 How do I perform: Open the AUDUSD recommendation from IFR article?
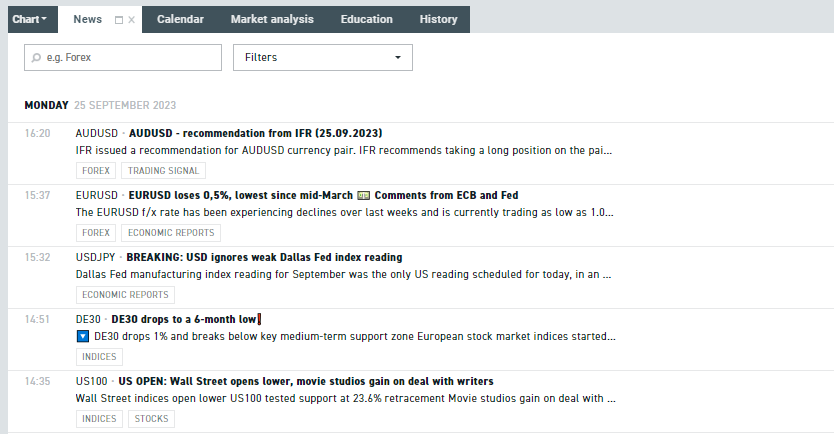click(255, 133)
